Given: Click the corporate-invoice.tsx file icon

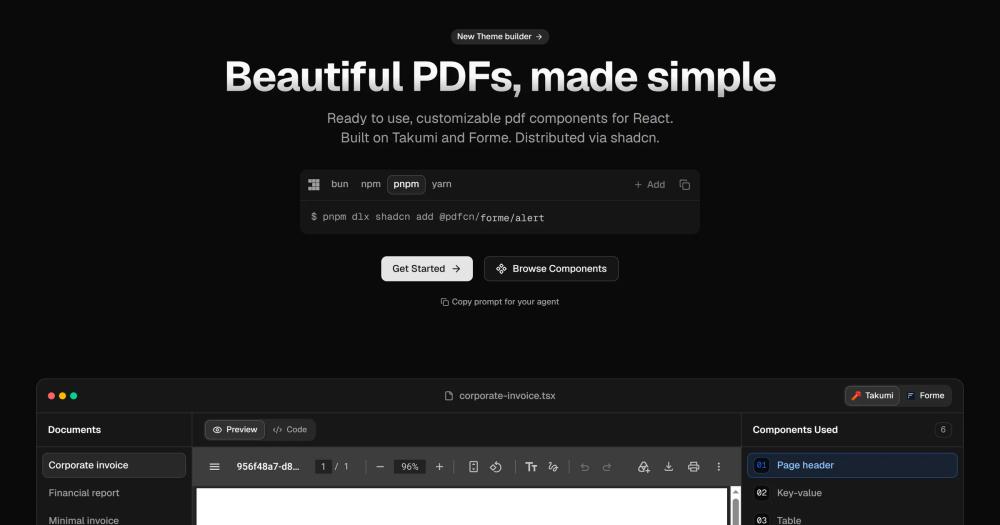Looking at the screenshot, I should (449, 396).
